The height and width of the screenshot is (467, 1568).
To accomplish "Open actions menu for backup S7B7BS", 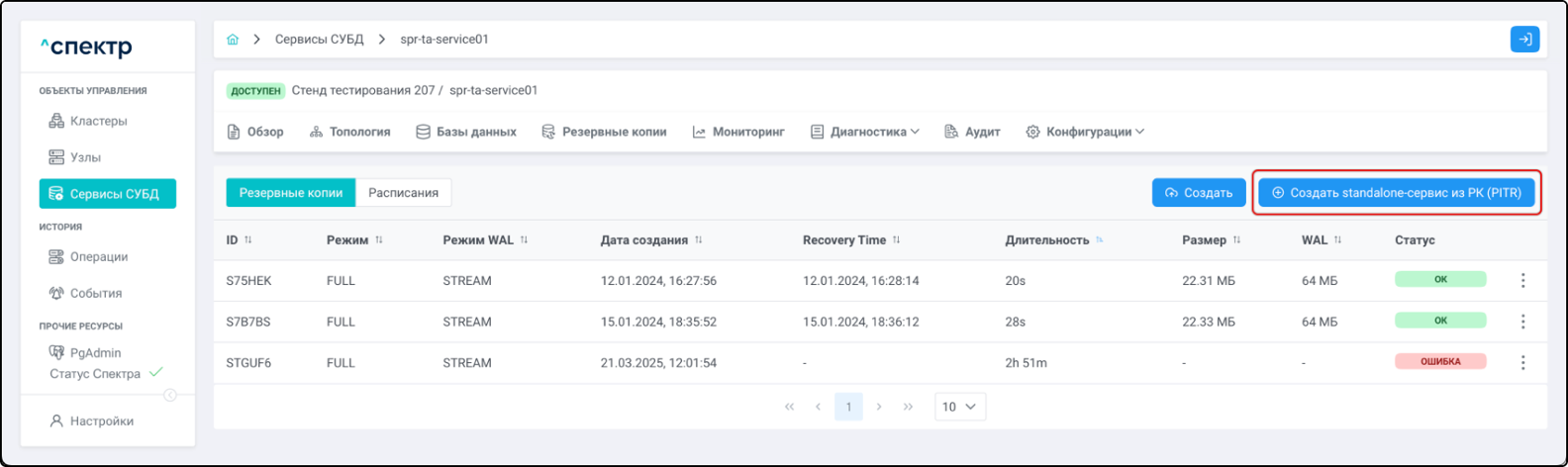I will pyautogui.click(x=1522, y=322).
